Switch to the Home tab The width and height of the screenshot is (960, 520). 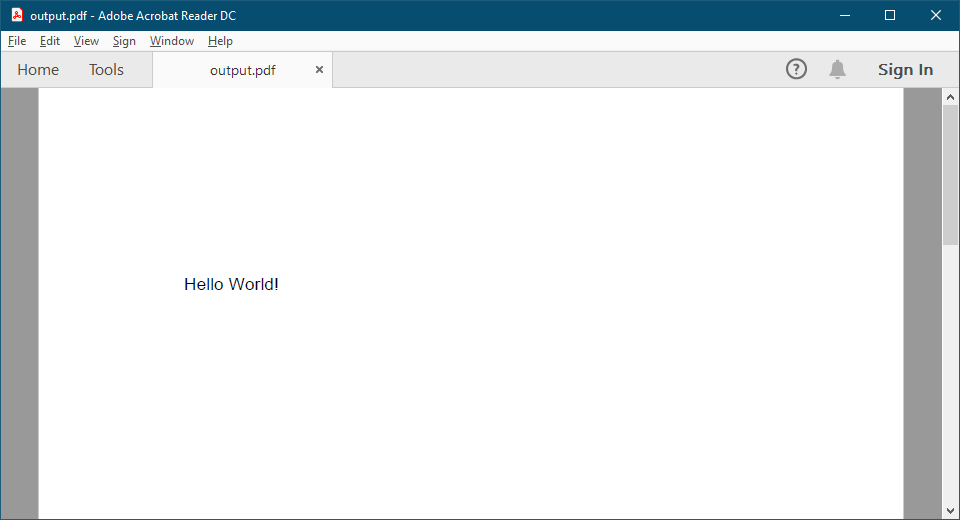pyautogui.click(x=38, y=70)
